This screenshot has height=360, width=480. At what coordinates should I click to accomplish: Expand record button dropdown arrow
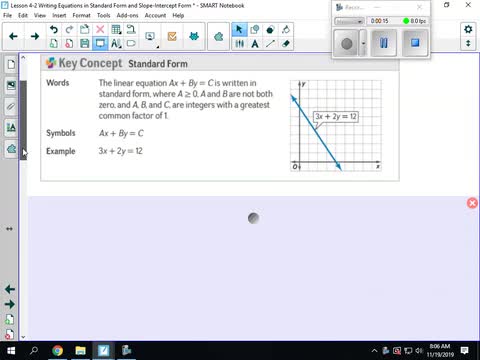(x=363, y=43)
